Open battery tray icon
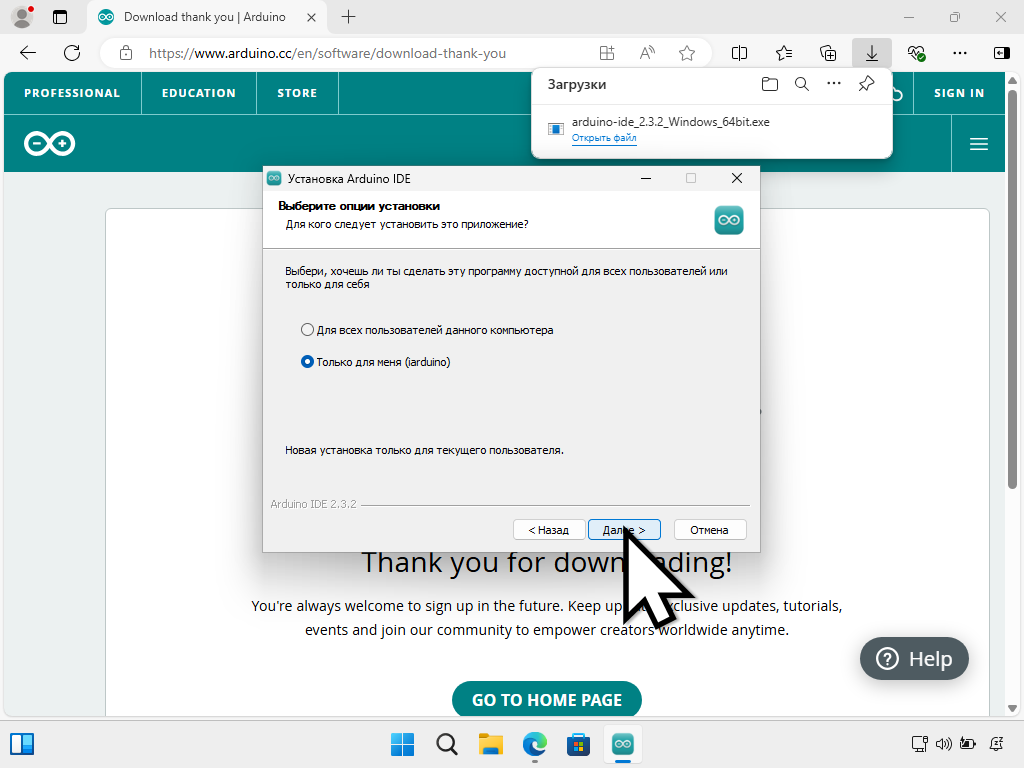The width and height of the screenshot is (1024, 768). [967, 744]
